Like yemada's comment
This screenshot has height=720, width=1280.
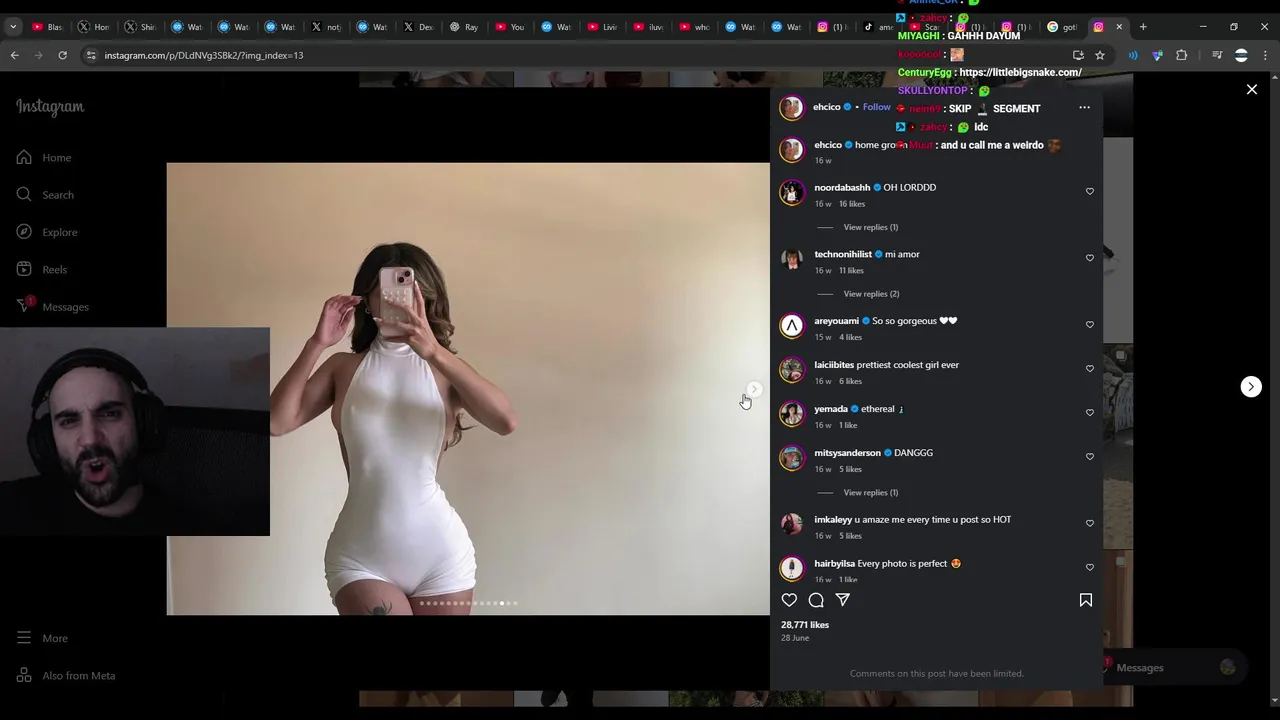point(1090,413)
